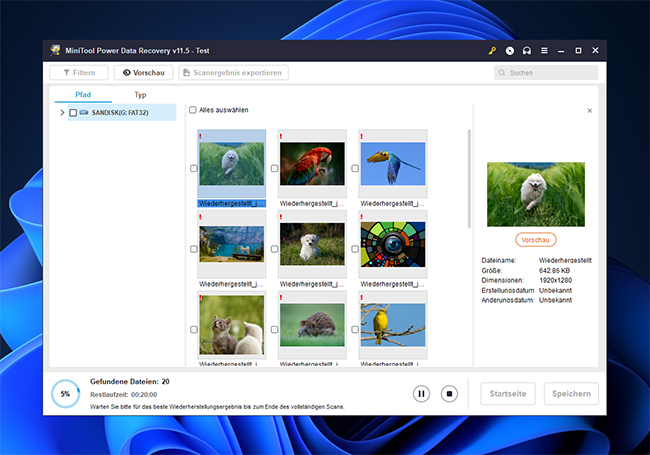Click Speichern button
The width and height of the screenshot is (650, 455).
pos(571,394)
